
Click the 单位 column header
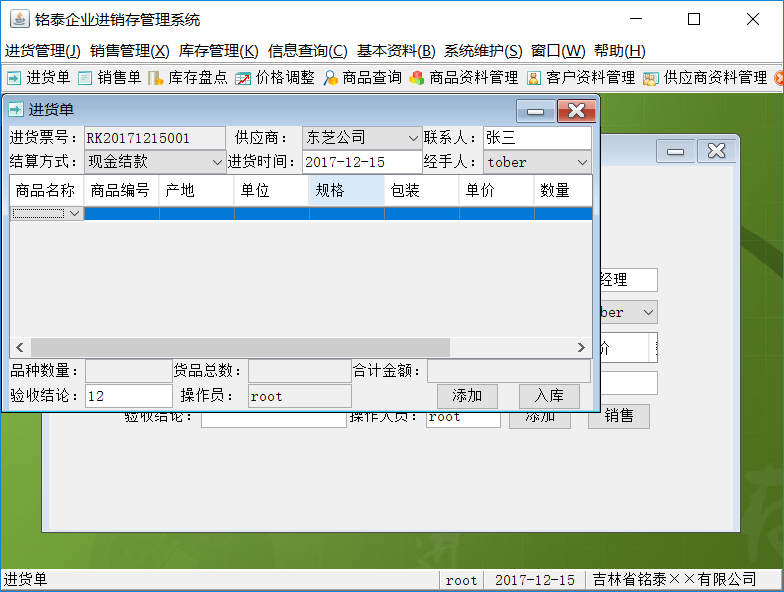pyautogui.click(x=272, y=190)
